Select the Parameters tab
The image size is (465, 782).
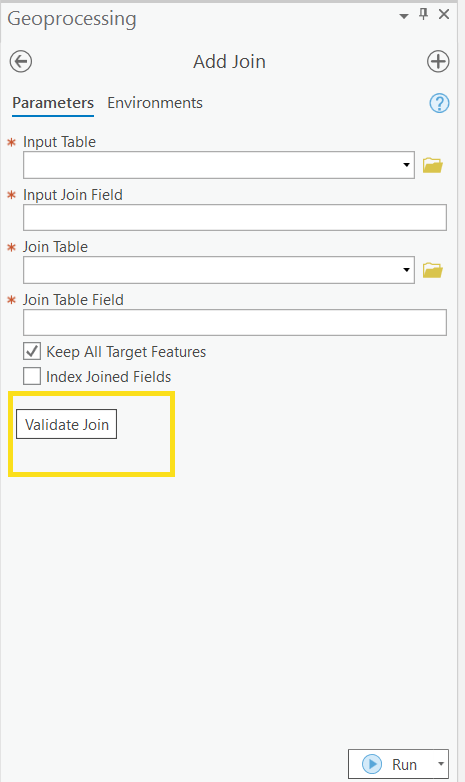pyautogui.click(x=53, y=103)
